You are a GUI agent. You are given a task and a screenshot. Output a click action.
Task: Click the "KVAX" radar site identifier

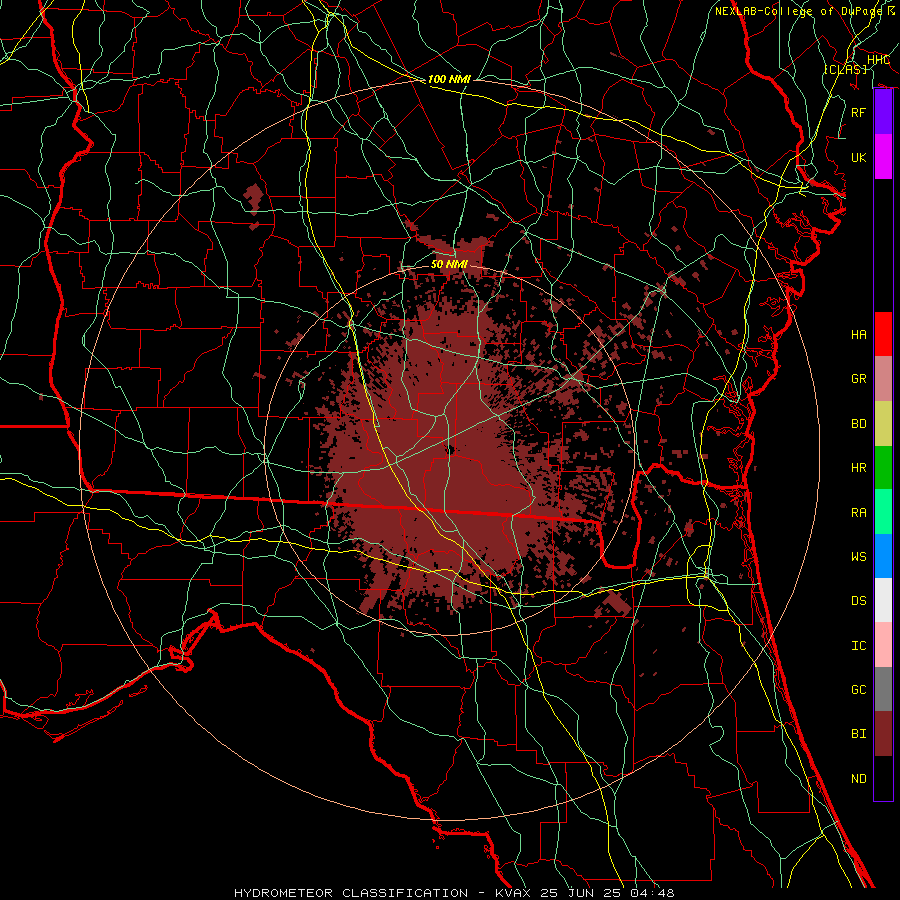point(513,893)
